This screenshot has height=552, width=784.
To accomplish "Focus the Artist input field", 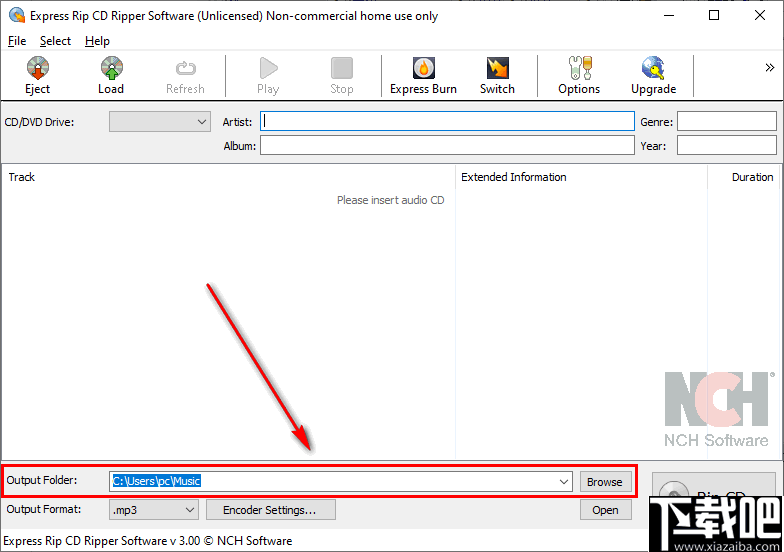I will pos(447,122).
